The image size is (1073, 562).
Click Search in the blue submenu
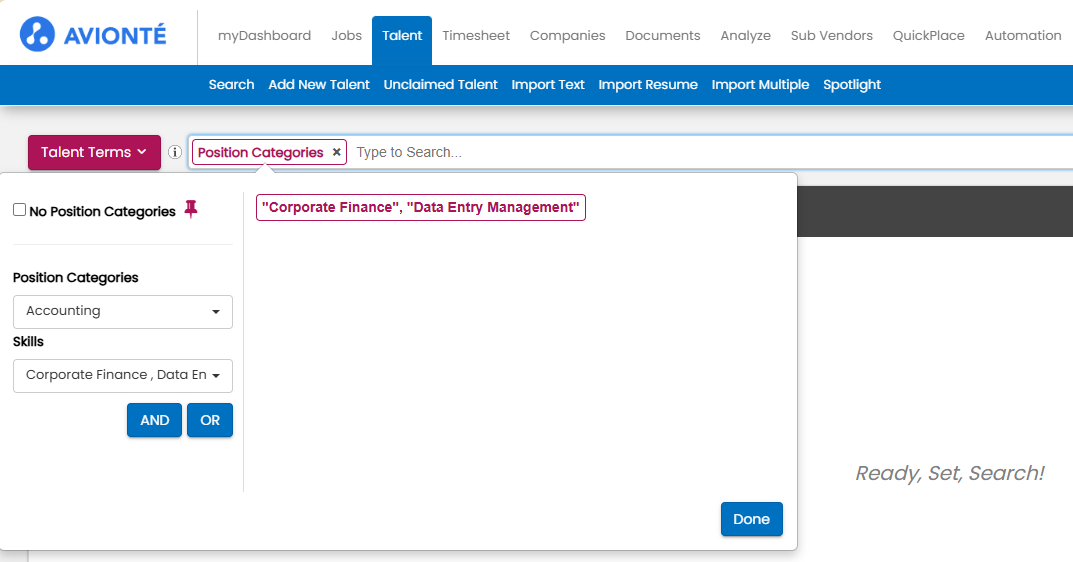[231, 85]
